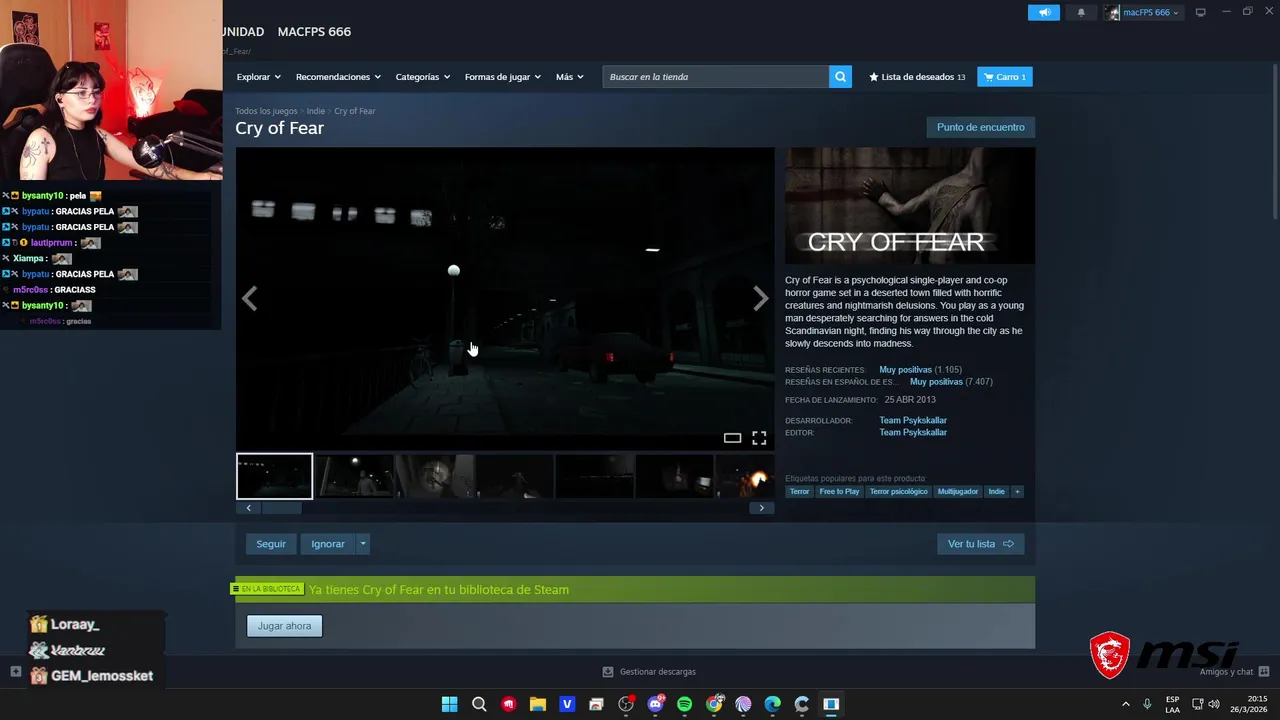Click the Ignorar button
Image resolution: width=1280 pixels, height=720 pixels.
[328, 544]
